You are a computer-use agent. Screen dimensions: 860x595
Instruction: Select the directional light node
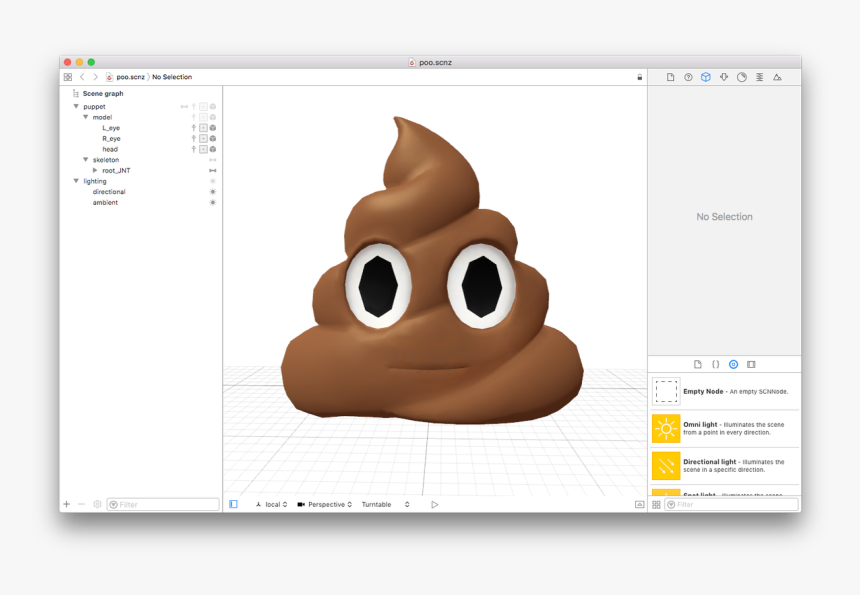point(109,192)
